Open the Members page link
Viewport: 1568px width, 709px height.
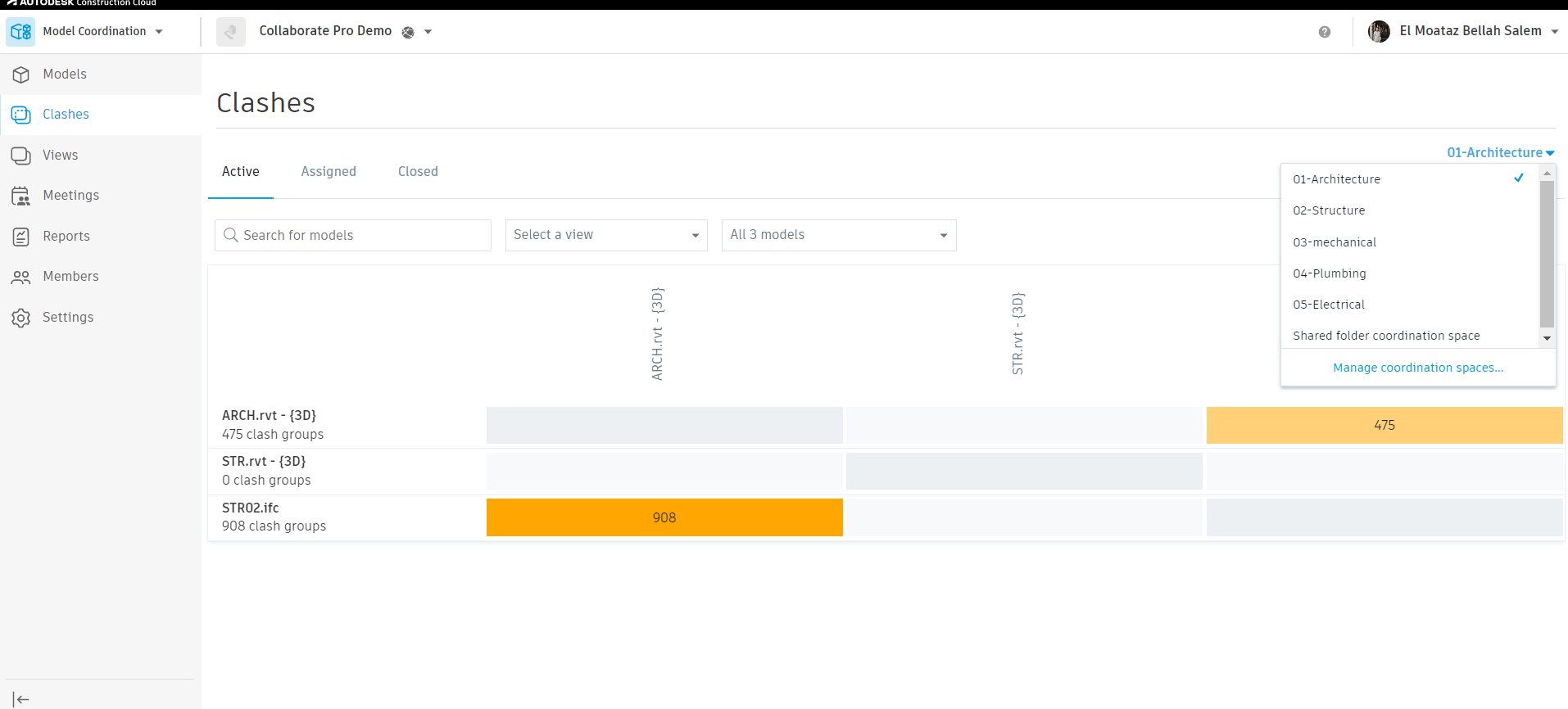[x=70, y=277]
